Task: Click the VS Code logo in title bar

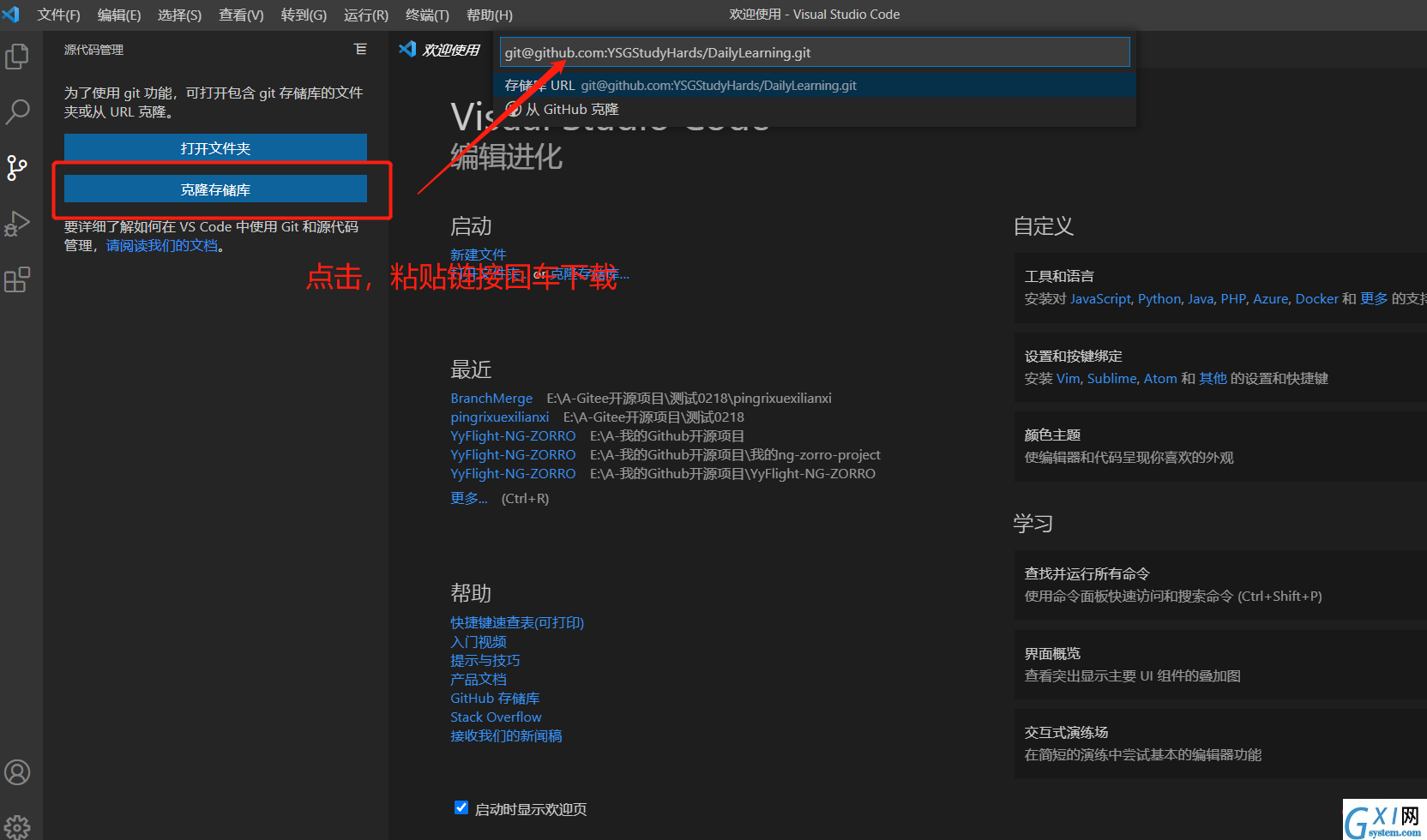Action: point(11,15)
